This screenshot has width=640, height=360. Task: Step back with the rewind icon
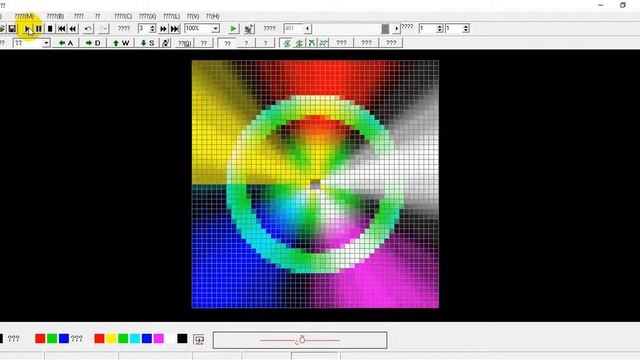point(73,29)
